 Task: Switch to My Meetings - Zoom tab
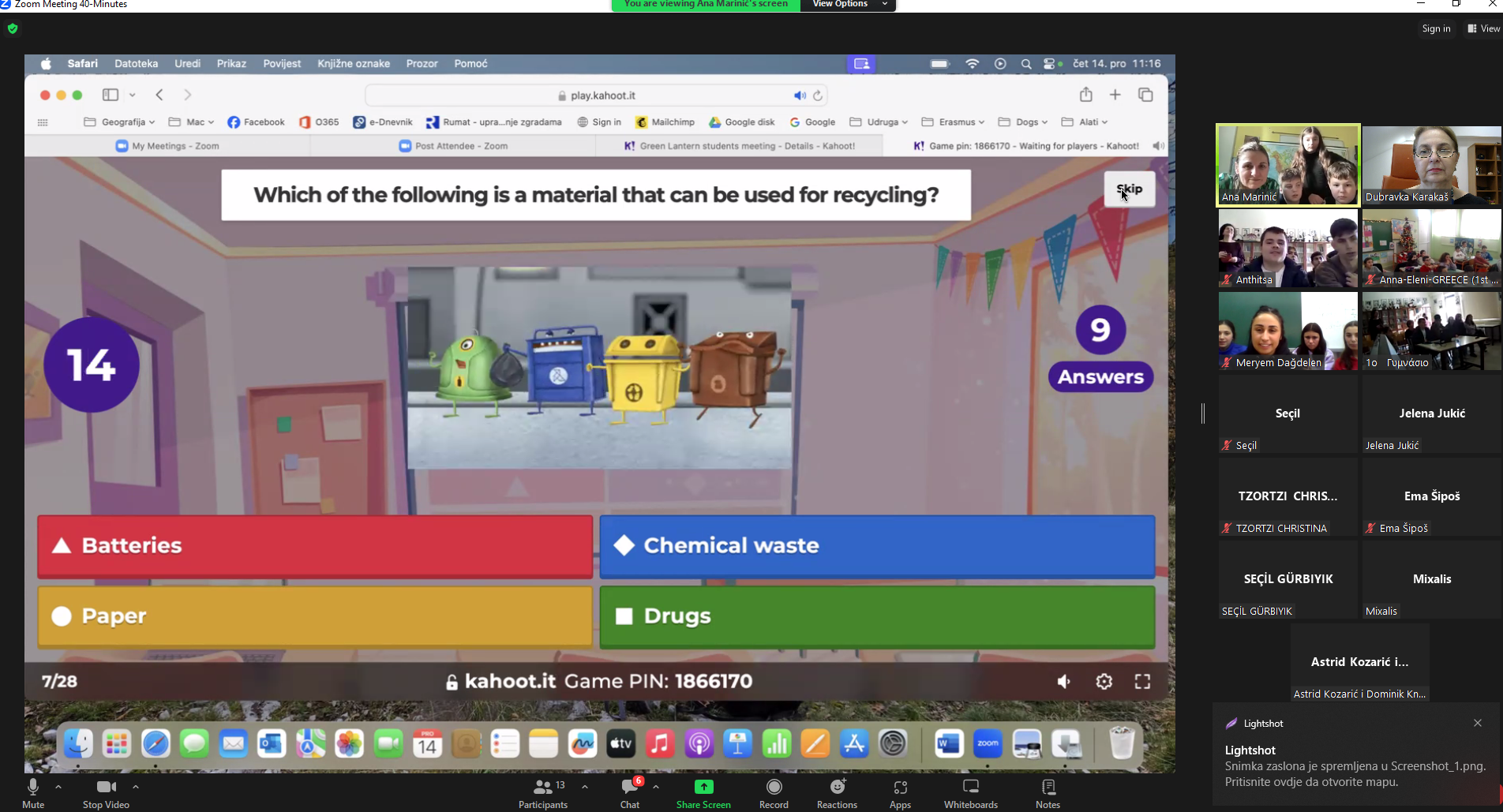coord(167,146)
